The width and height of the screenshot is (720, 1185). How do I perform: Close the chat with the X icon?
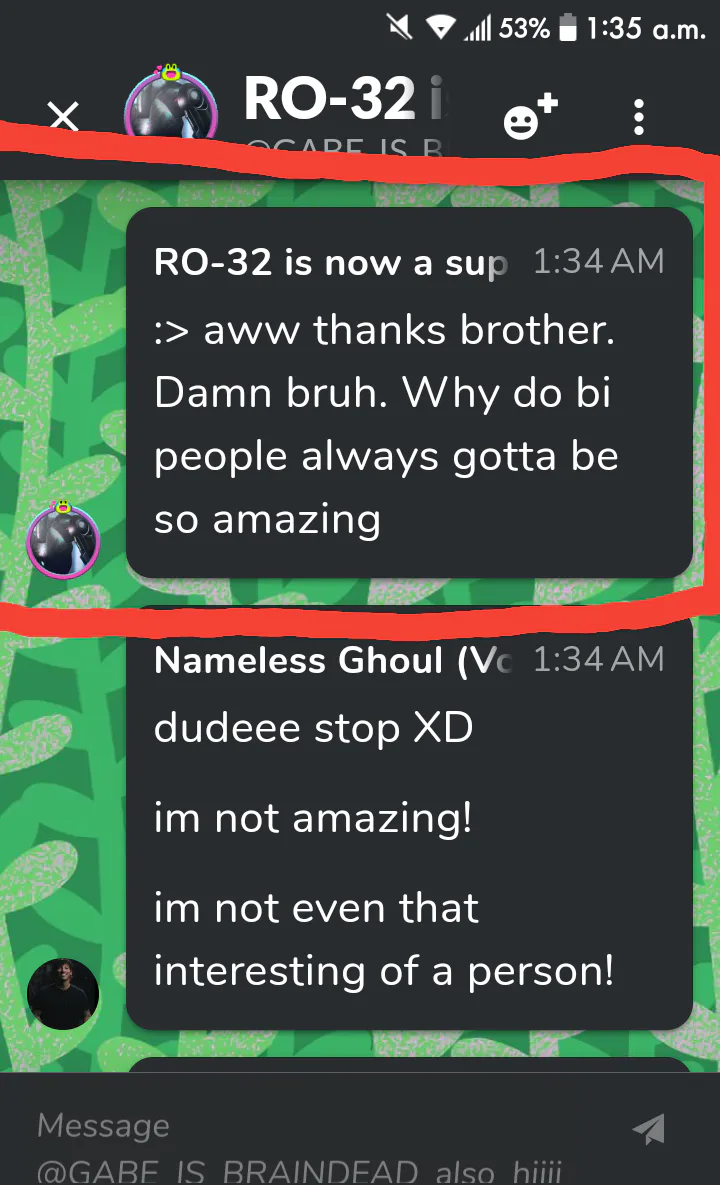[x=63, y=116]
